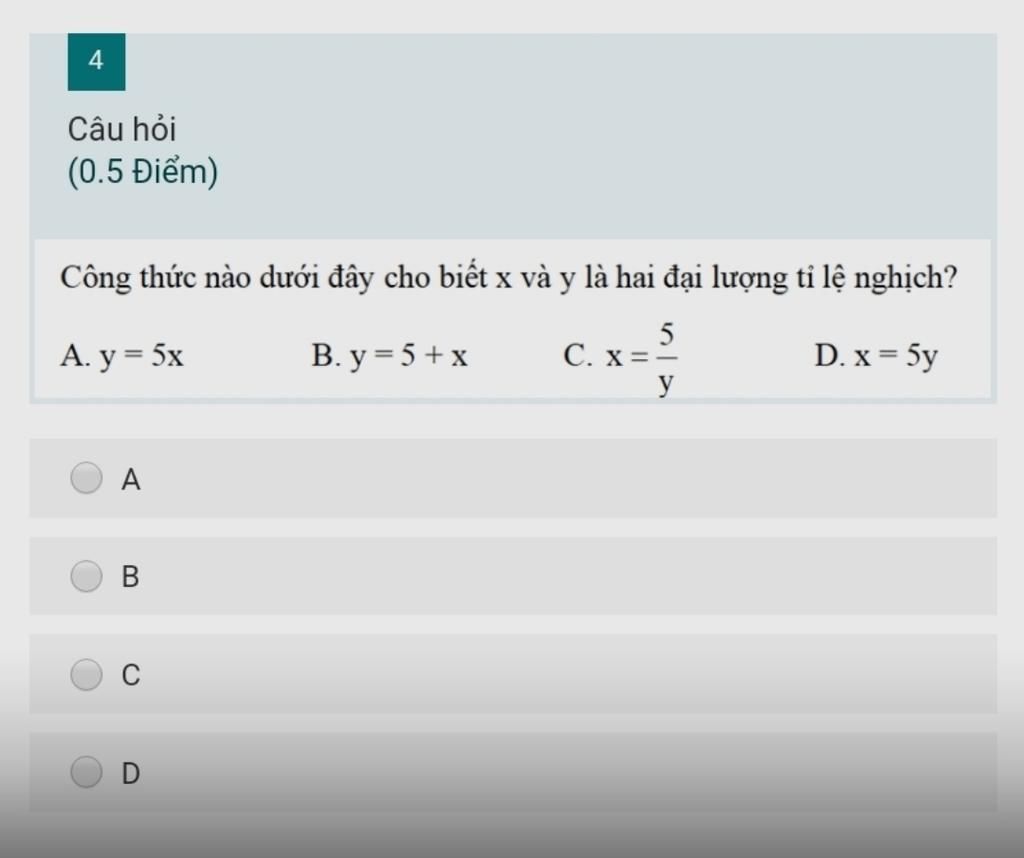Click the letter label C beside its radio
Screen dimensions: 1024x858
coord(131,676)
